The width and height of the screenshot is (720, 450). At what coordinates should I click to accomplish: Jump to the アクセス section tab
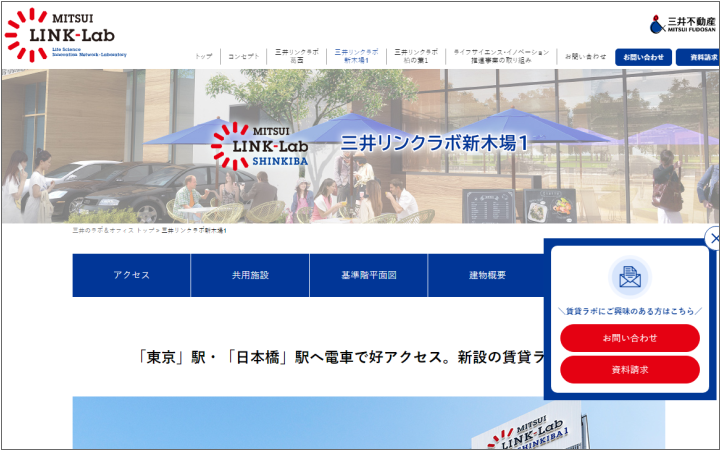click(x=131, y=275)
